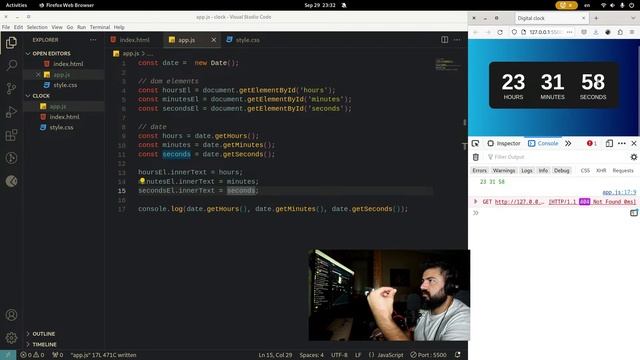Click Ln 15, Col 29 status
The height and width of the screenshot is (360, 640).
pos(275,355)
